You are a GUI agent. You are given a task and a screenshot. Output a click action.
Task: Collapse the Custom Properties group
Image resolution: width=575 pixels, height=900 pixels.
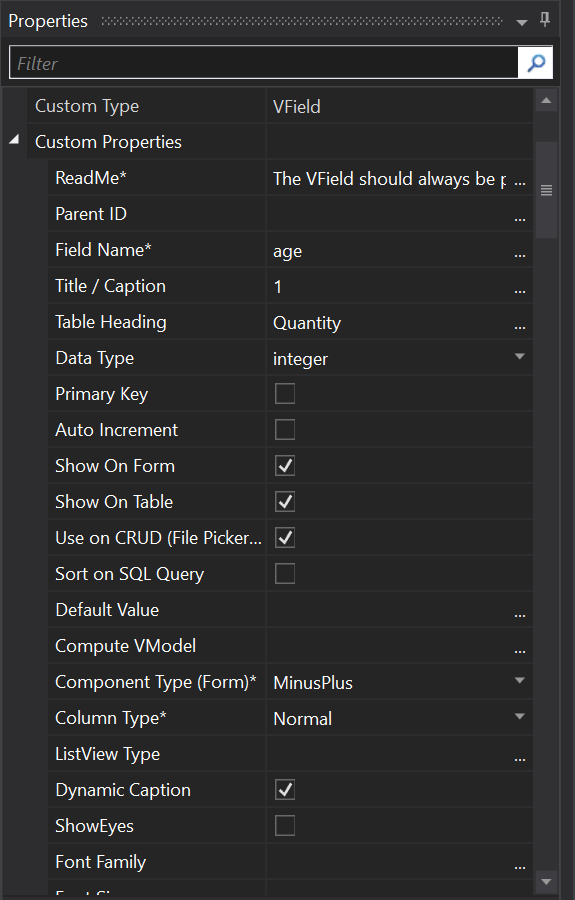(14, 139)
